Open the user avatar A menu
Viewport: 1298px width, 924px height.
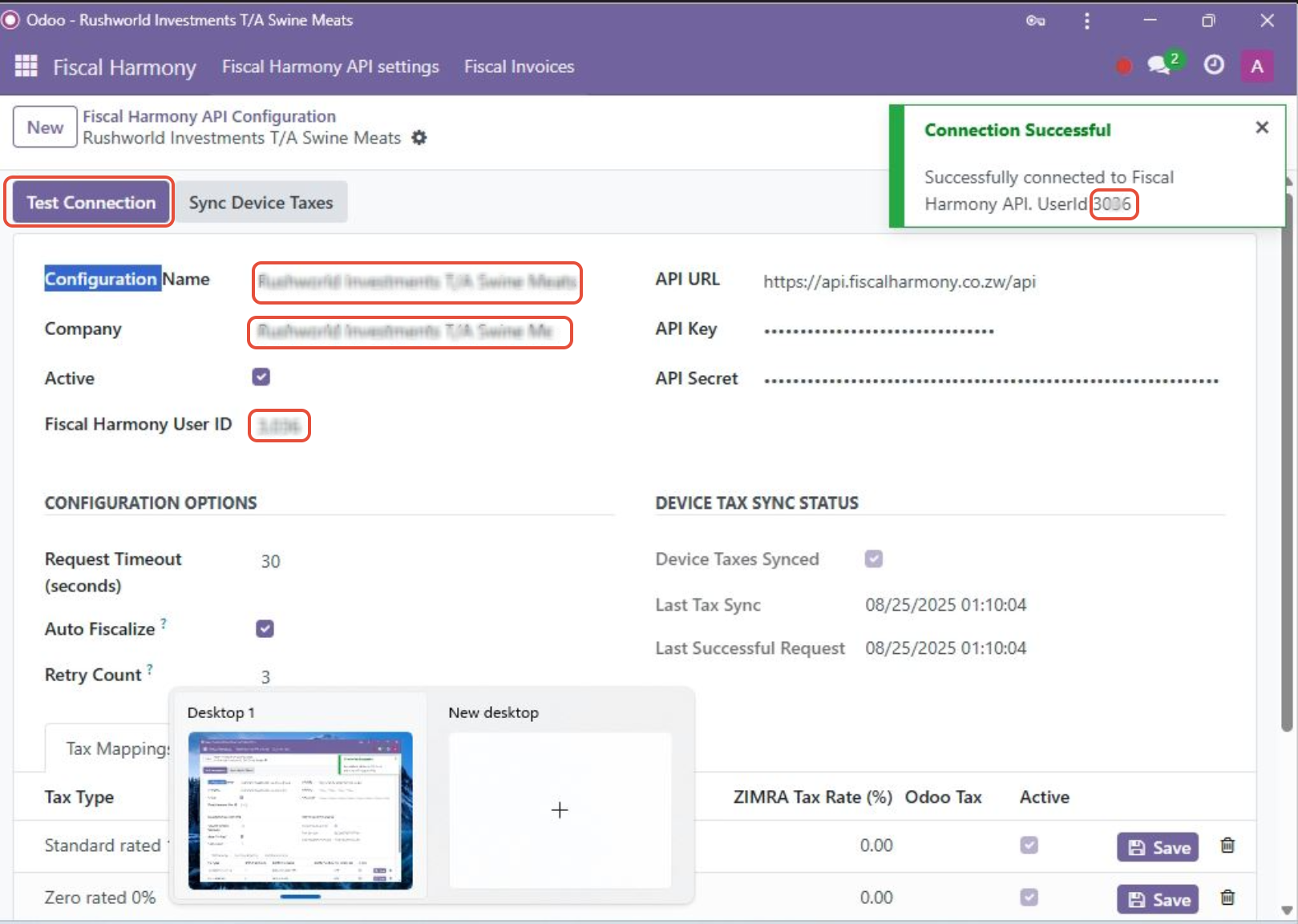point(1256,67)
